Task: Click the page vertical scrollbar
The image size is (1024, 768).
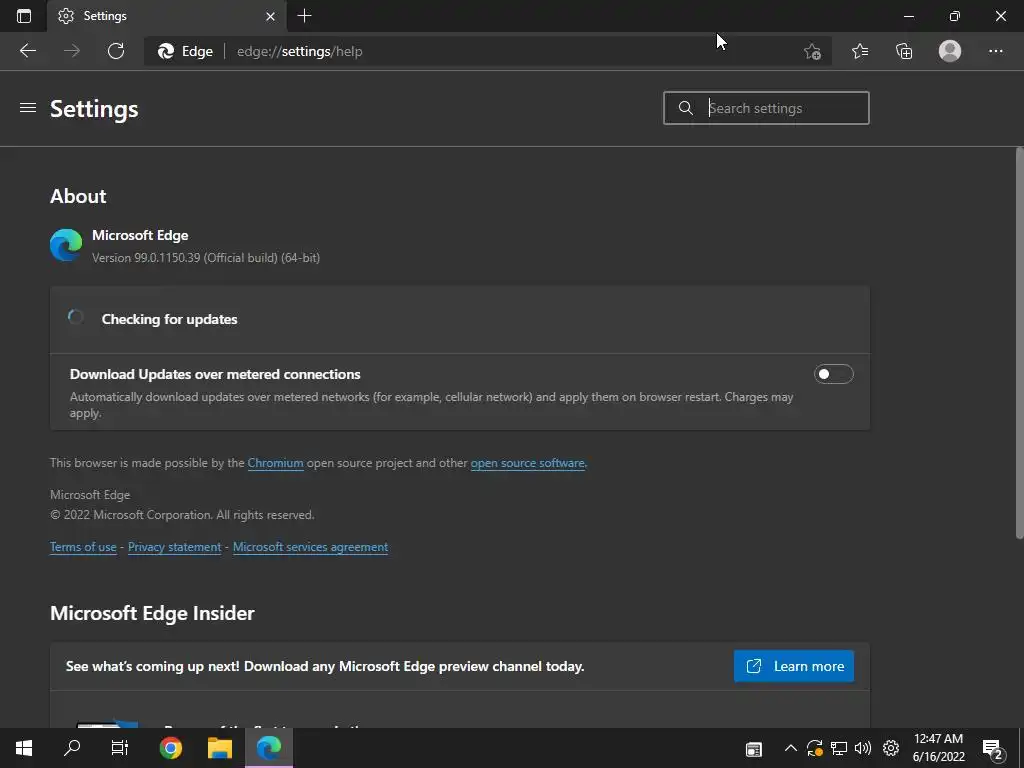Action: click(x=1019, y=343)
